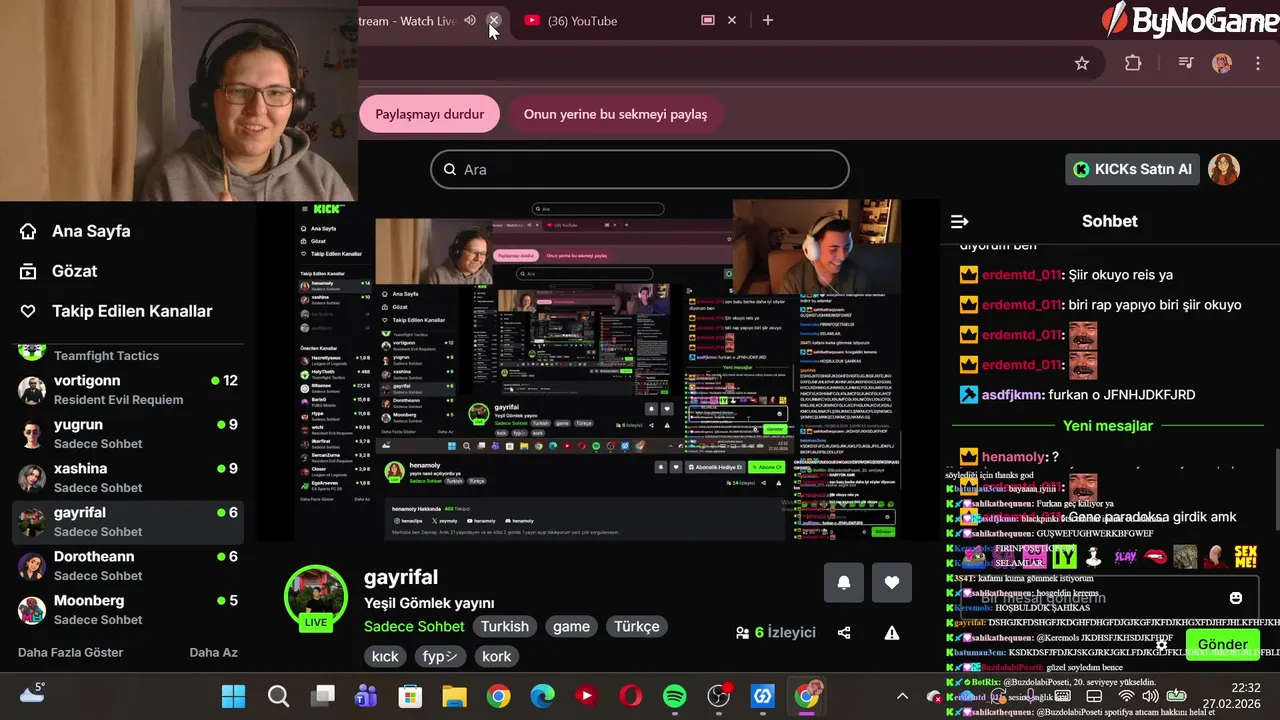
Task: Click username henamoly in chat
Action: [x=1012, y=457]
